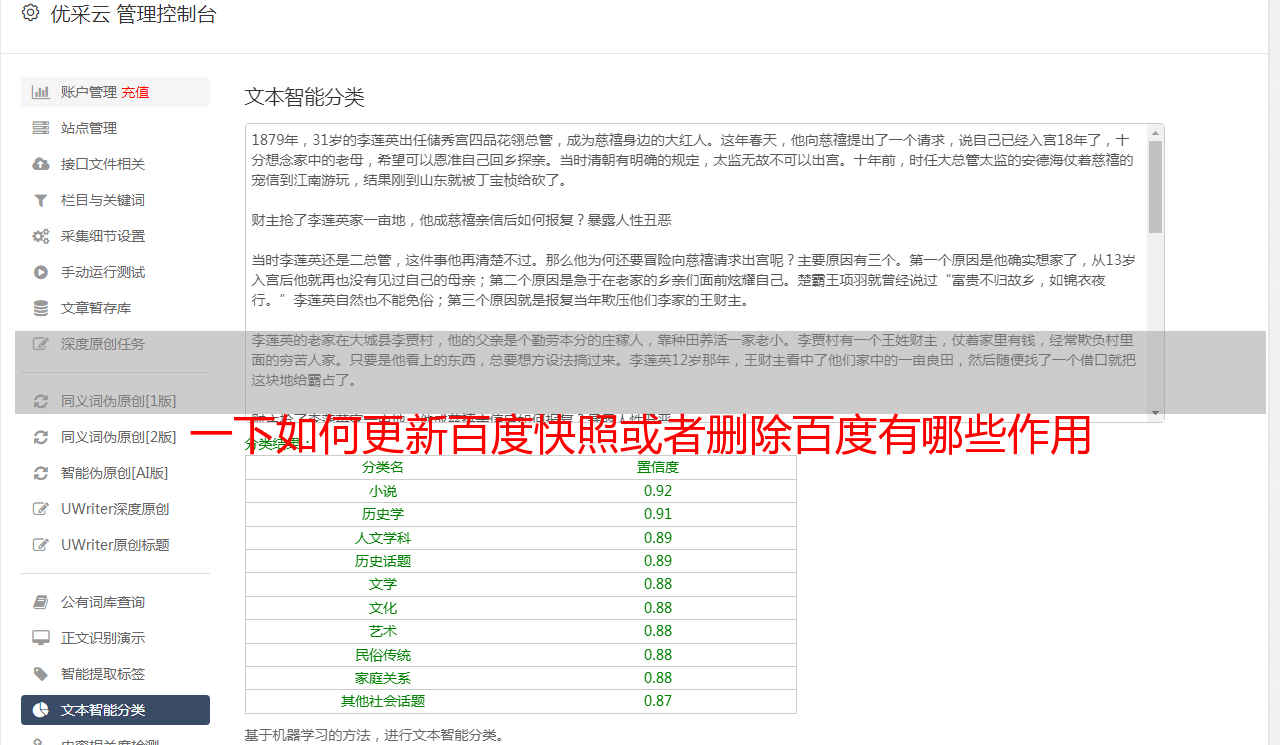Click the refresh icon for 同义词伪原创[2版]

point(41,437)
